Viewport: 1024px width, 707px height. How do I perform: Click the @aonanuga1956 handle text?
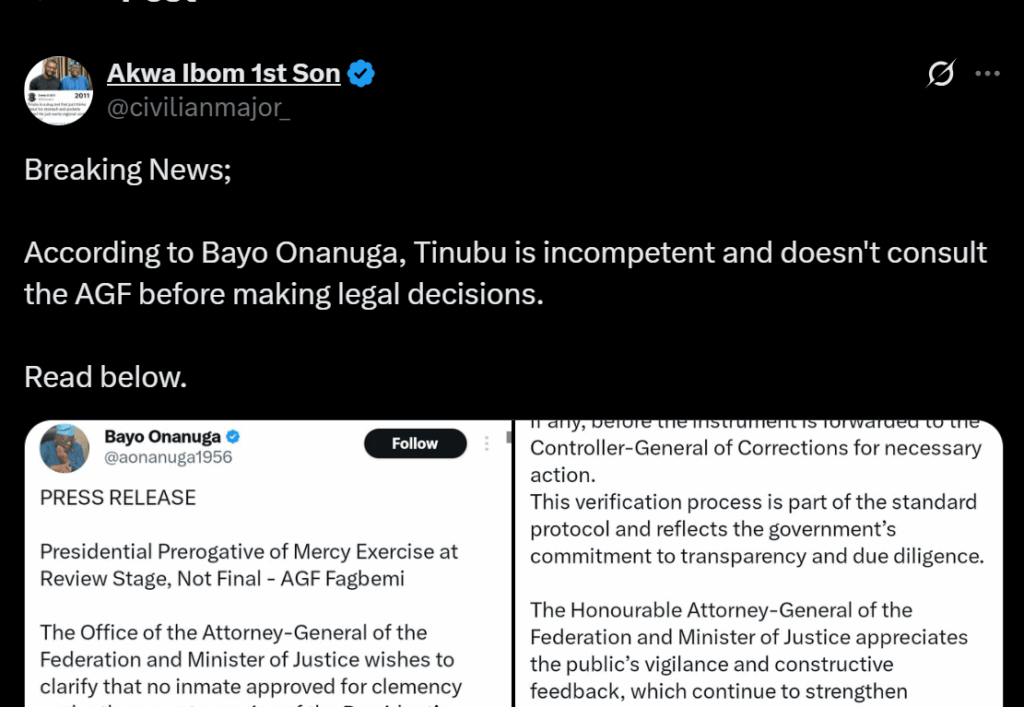[x=168, y=459]
